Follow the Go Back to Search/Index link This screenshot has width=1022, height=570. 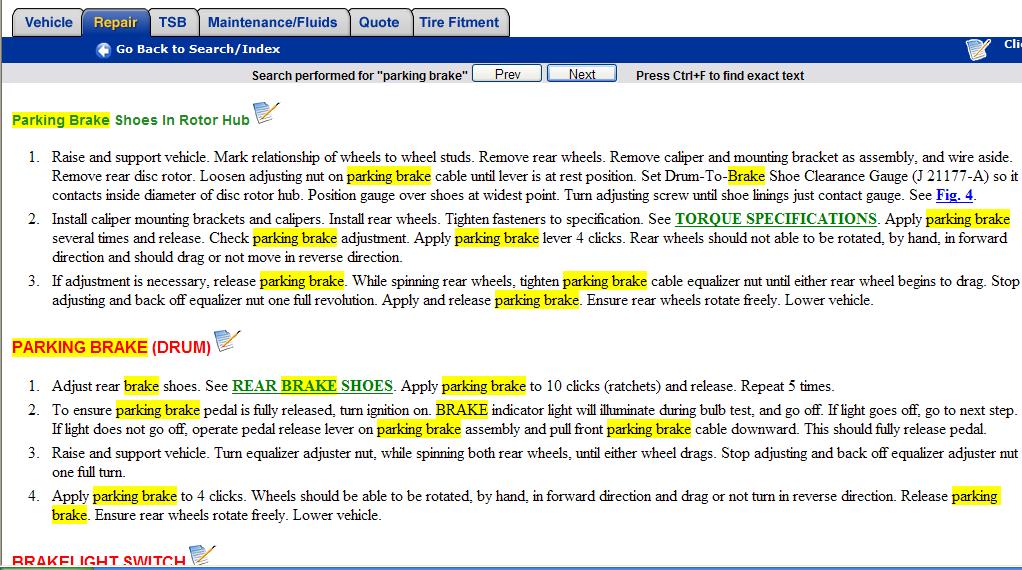coord(198,49)
